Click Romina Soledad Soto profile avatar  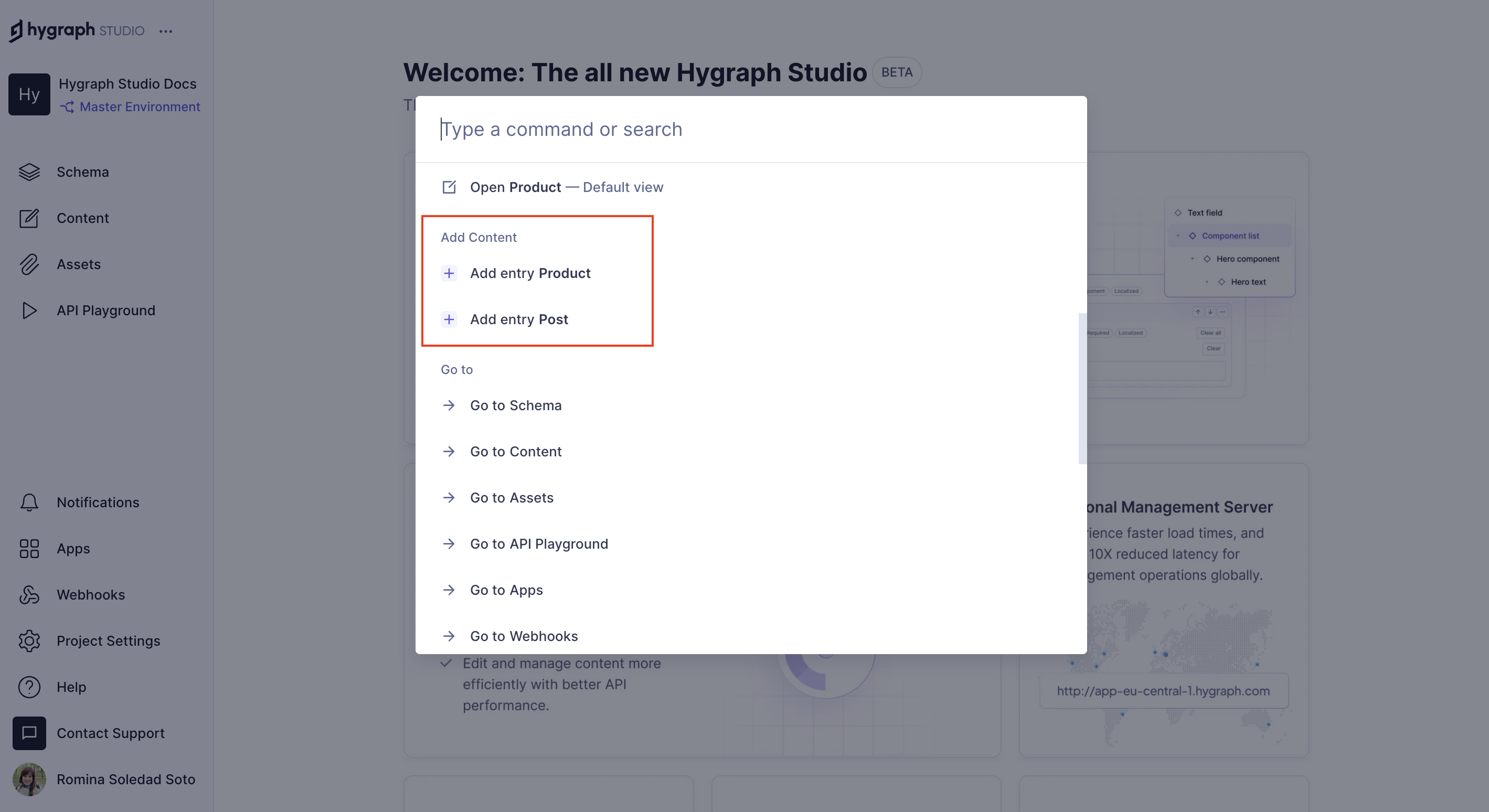pos(27,778)
